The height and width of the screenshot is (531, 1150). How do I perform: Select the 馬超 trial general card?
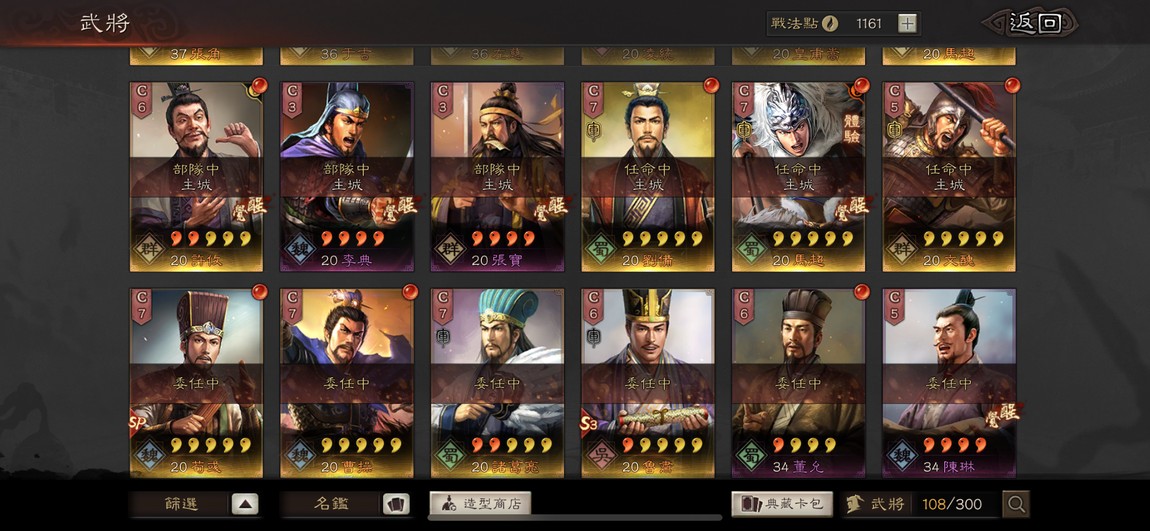(x=799, y=177)
